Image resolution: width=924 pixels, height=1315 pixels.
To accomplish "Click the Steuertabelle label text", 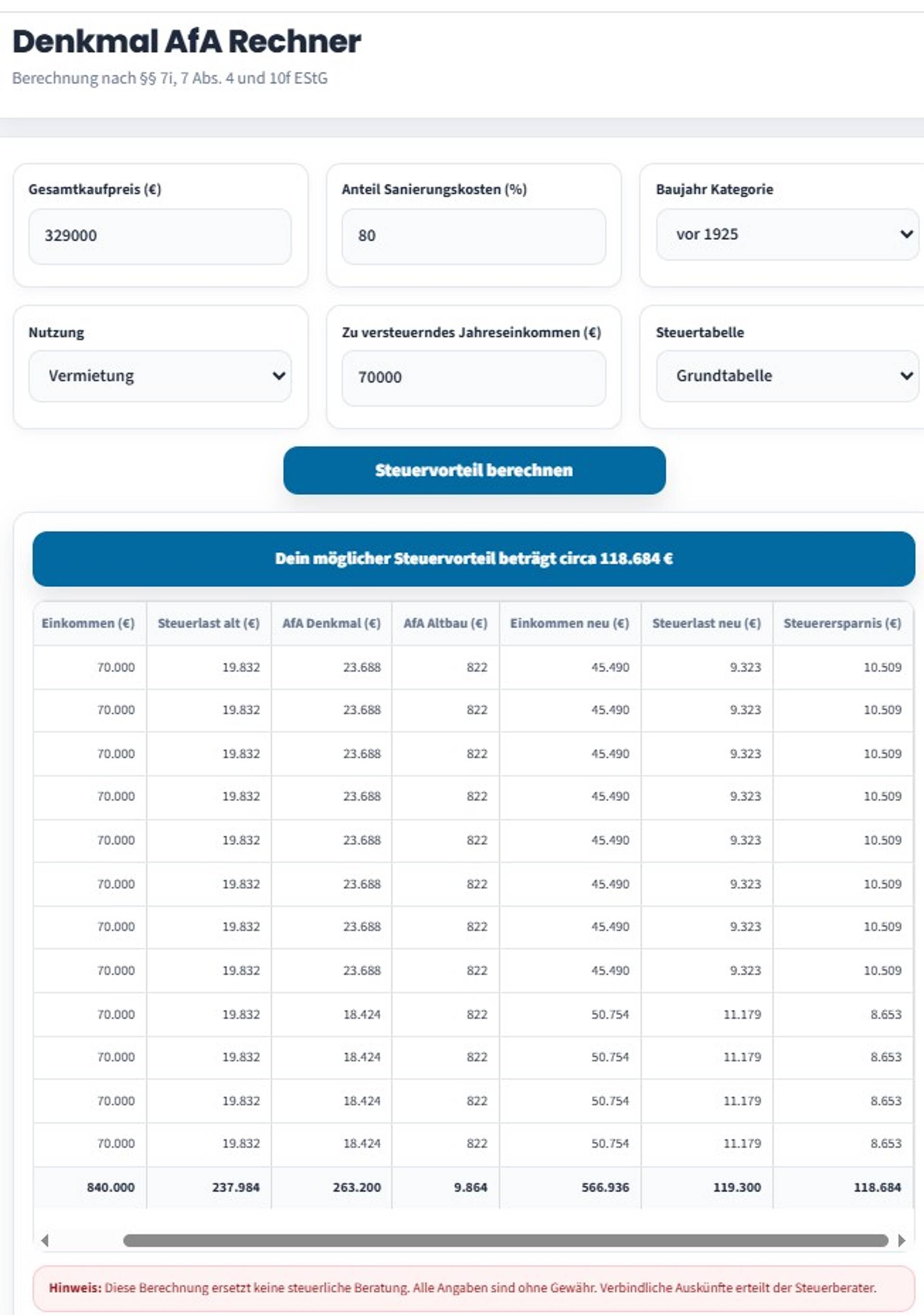I will [700, 333].
